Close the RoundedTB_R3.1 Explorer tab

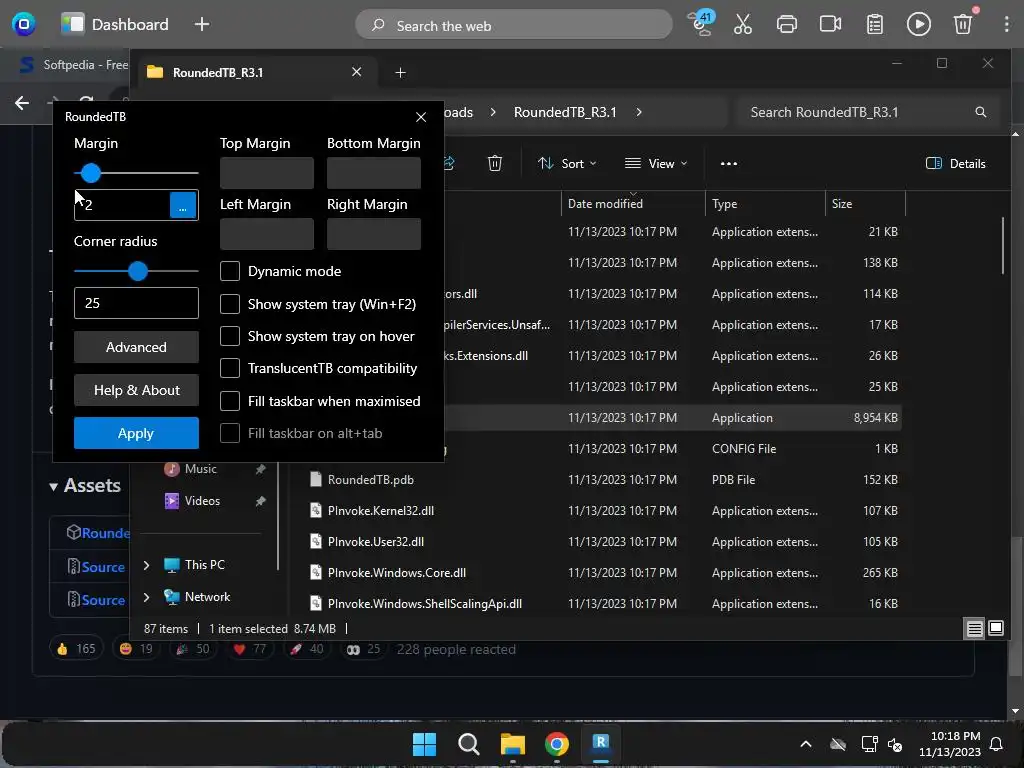coord(357,72)
